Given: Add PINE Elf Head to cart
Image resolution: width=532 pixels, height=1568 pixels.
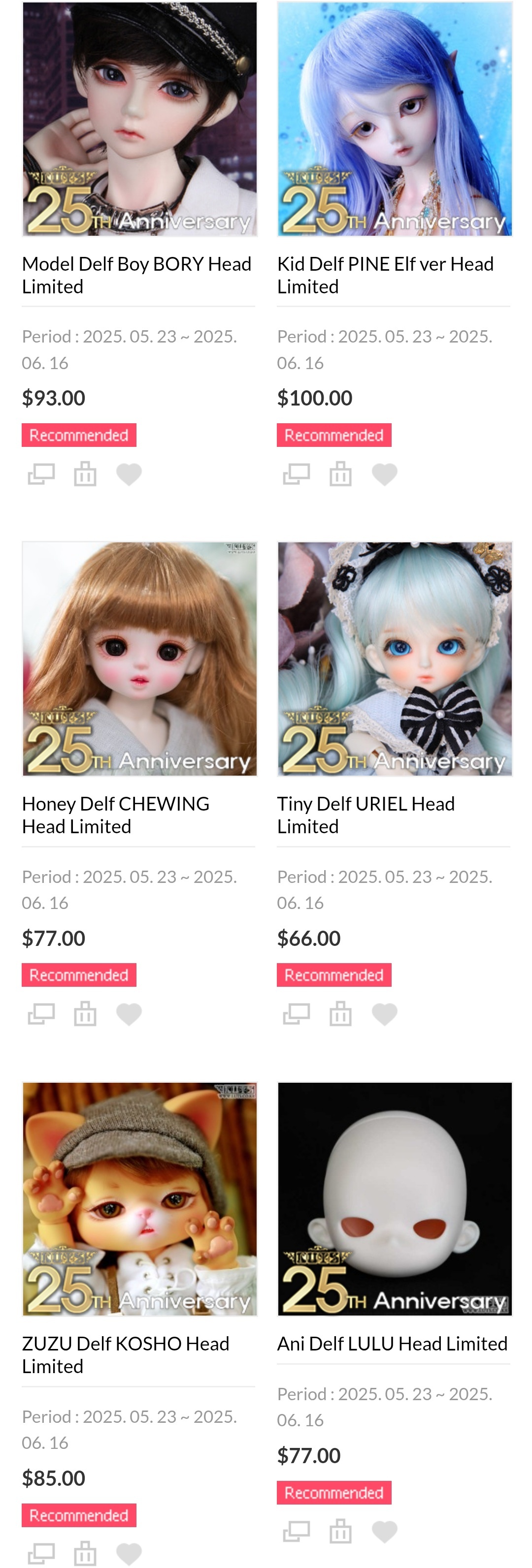Looking at the screenshot, I should tap(340, 473).
